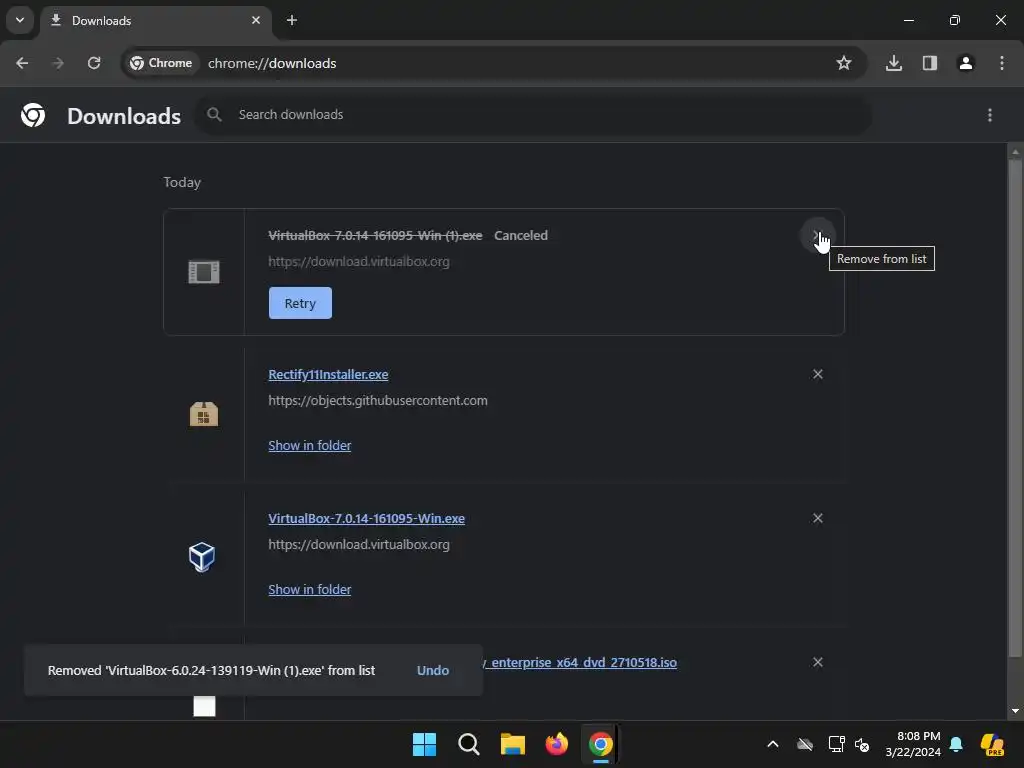Image resolution: width=1024 pixels, height=768 pixels.
Task: Click the Chrome site info chip
Action: click(x=161, y=63)
